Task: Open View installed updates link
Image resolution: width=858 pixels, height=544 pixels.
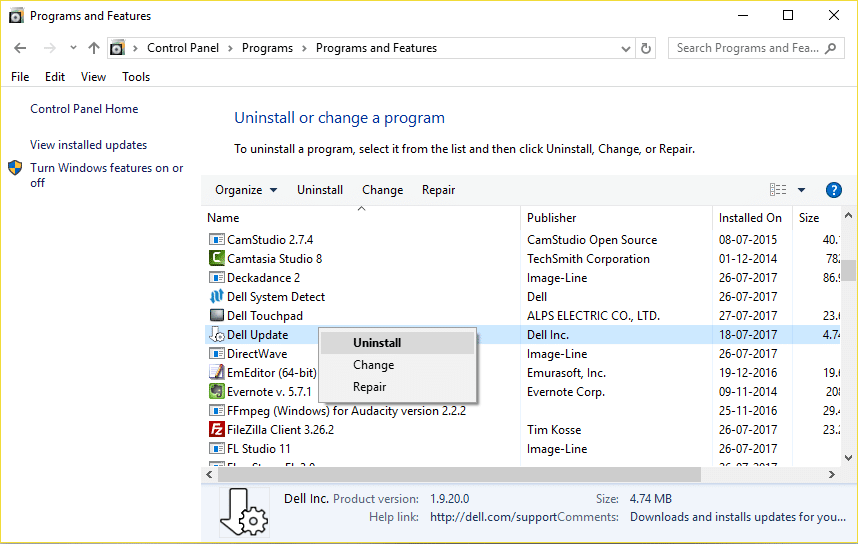Action: pyautogui.click(x=88, y=145)
